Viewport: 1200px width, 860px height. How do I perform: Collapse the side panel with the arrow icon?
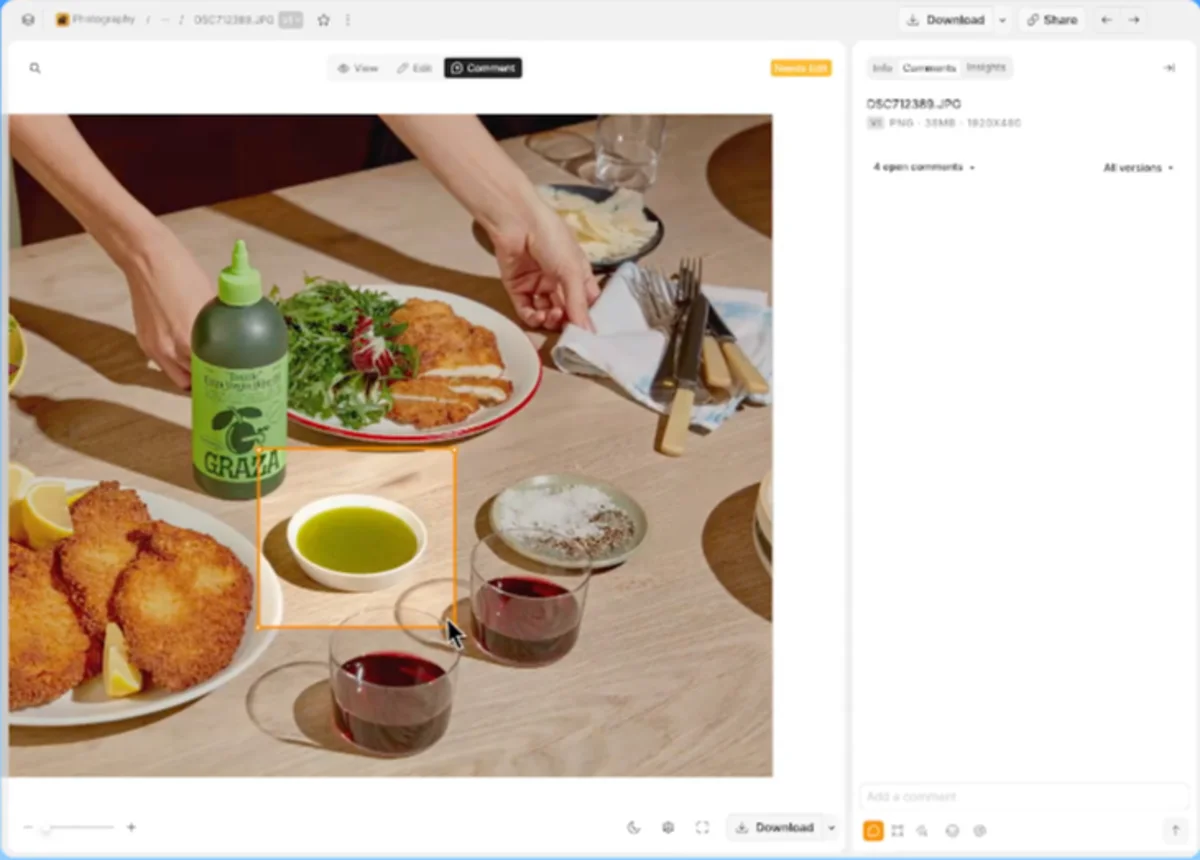[x=1169, y=68]
